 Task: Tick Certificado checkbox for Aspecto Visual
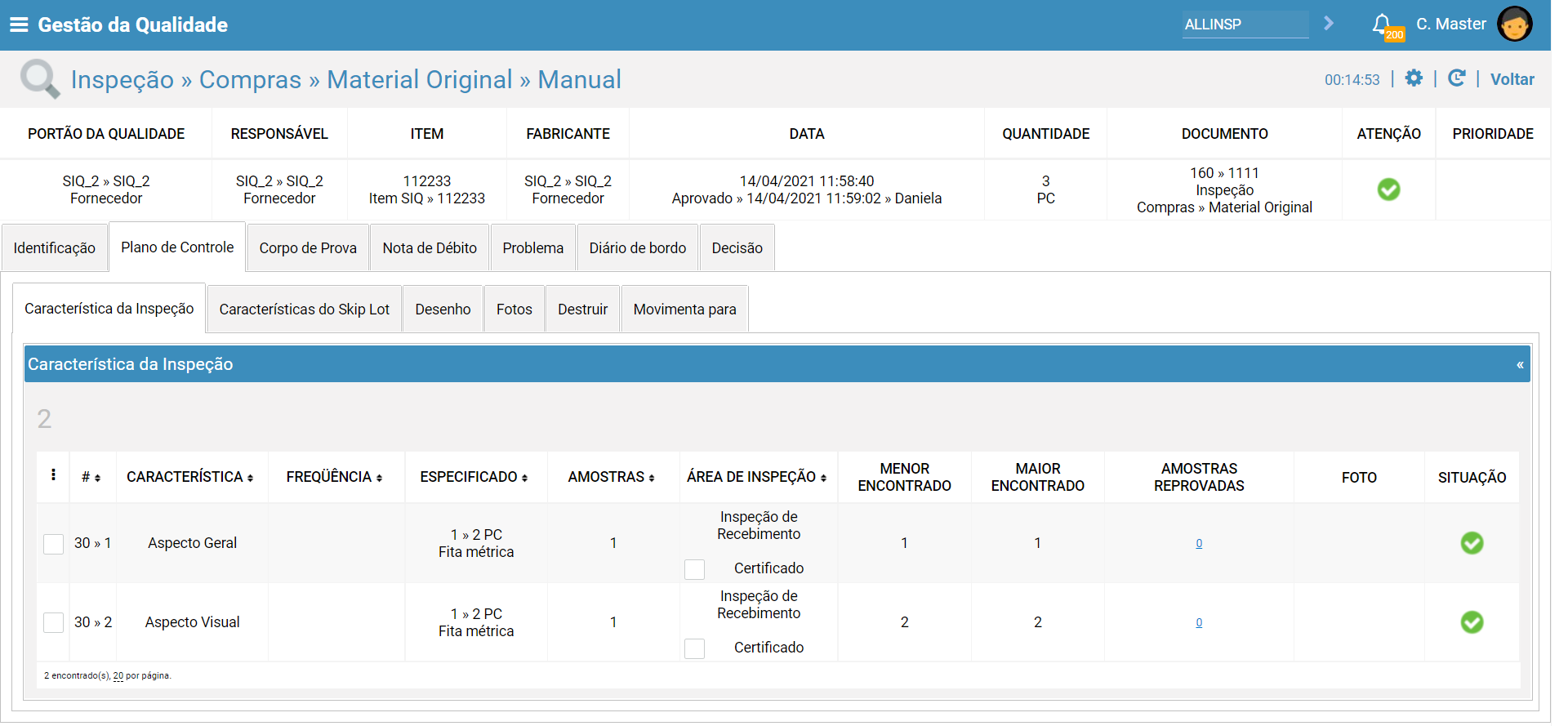pyautogui.click(x=694, y=648)
